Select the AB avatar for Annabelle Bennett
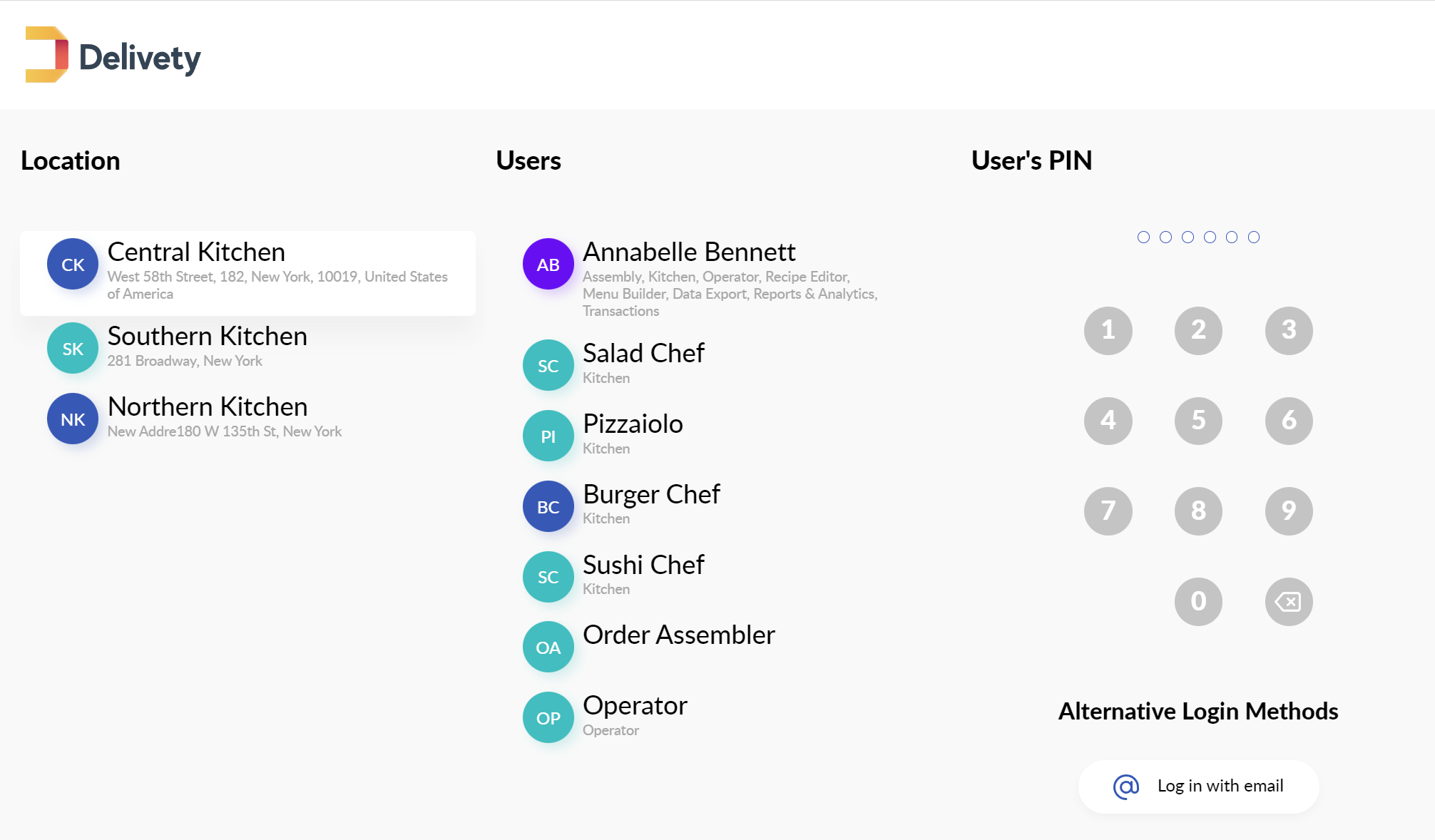The image size is (1435, 840). point(548,264)
